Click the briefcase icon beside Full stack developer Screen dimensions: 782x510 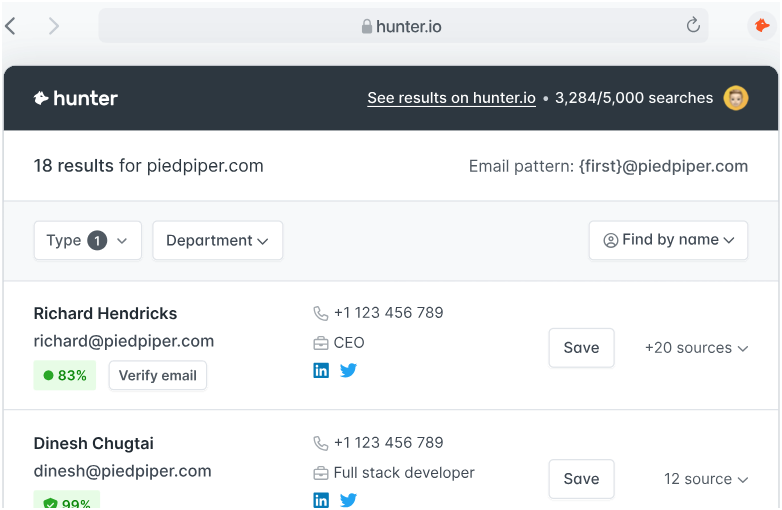tap(320, 473)
